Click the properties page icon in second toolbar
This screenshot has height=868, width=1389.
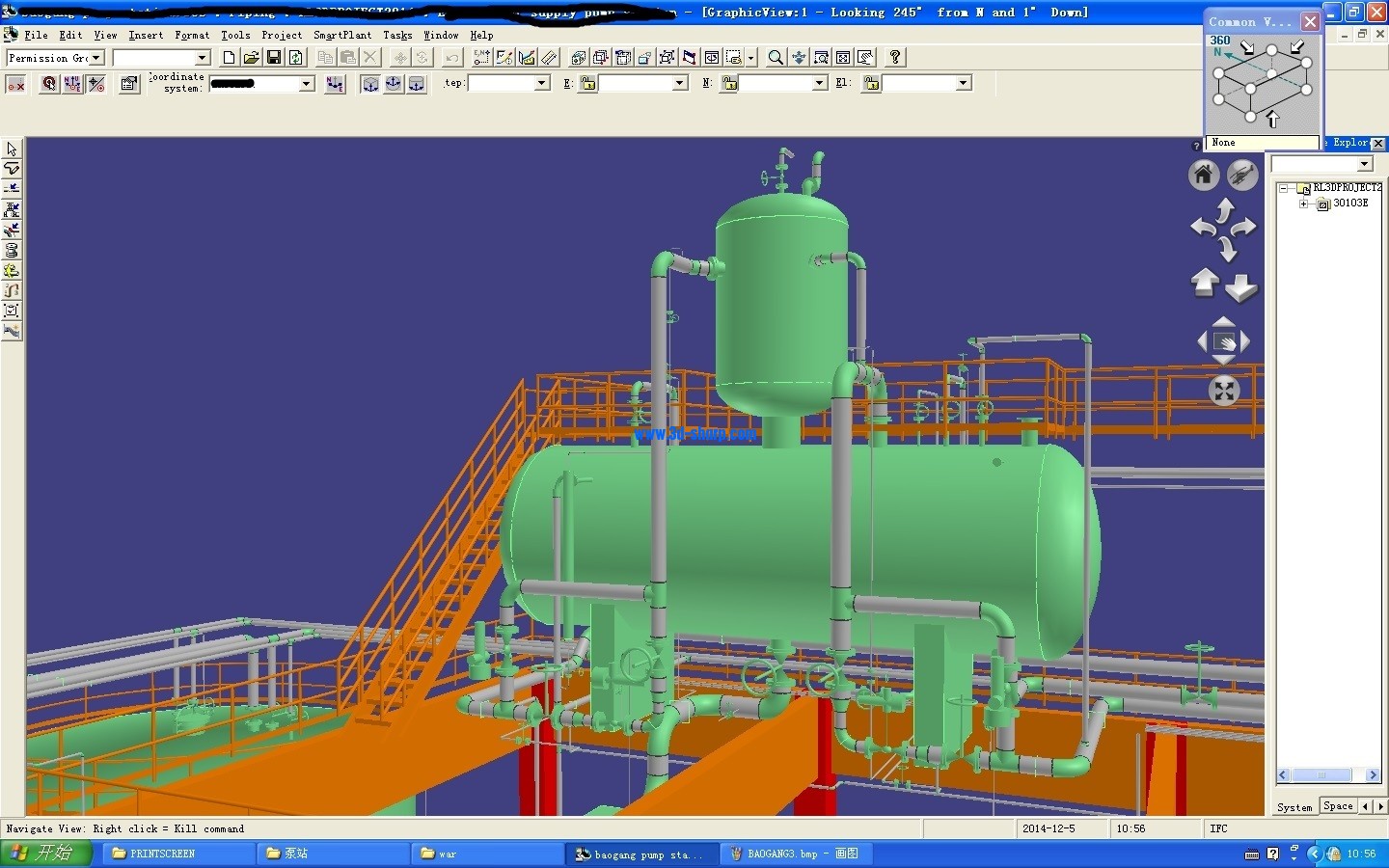click(129, 84)
